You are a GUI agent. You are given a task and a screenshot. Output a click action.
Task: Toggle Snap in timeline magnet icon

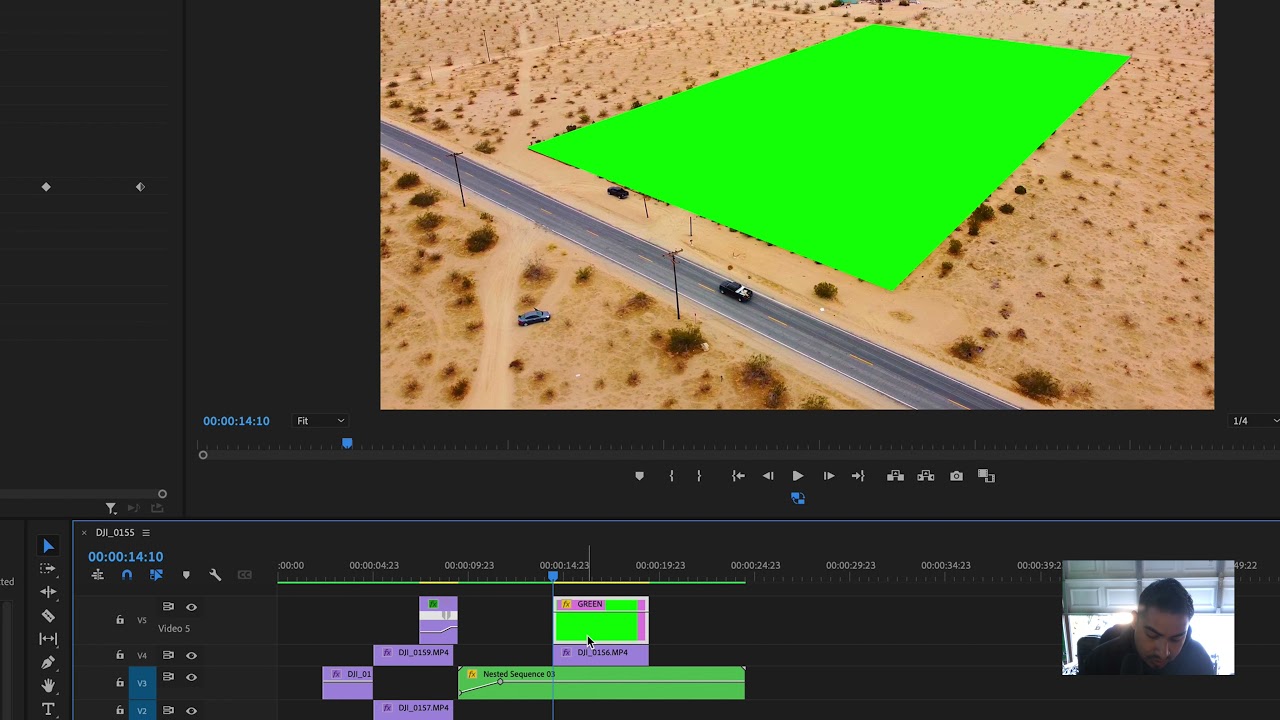click(127, 575)
